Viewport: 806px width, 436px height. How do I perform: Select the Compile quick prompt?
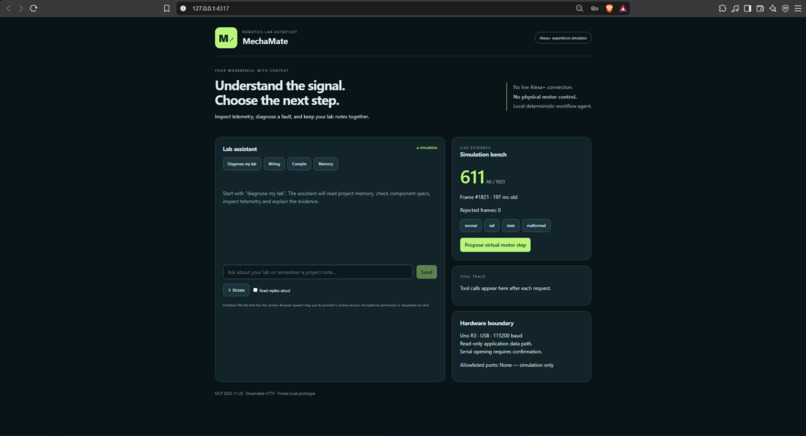[x=299, y=164]
